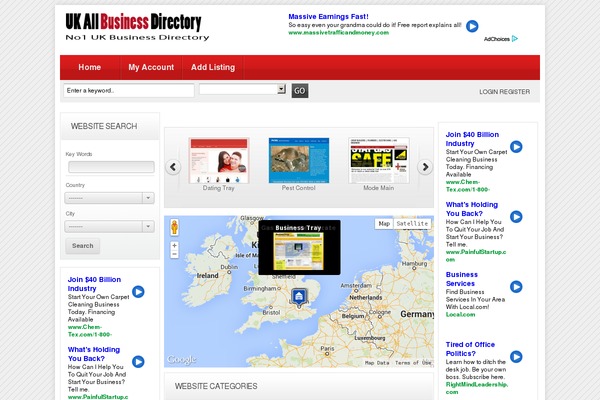Viewport: 600px width, 400px height.
Task: Open the Pest Control listing thumbnail
Action: [299, 160]
